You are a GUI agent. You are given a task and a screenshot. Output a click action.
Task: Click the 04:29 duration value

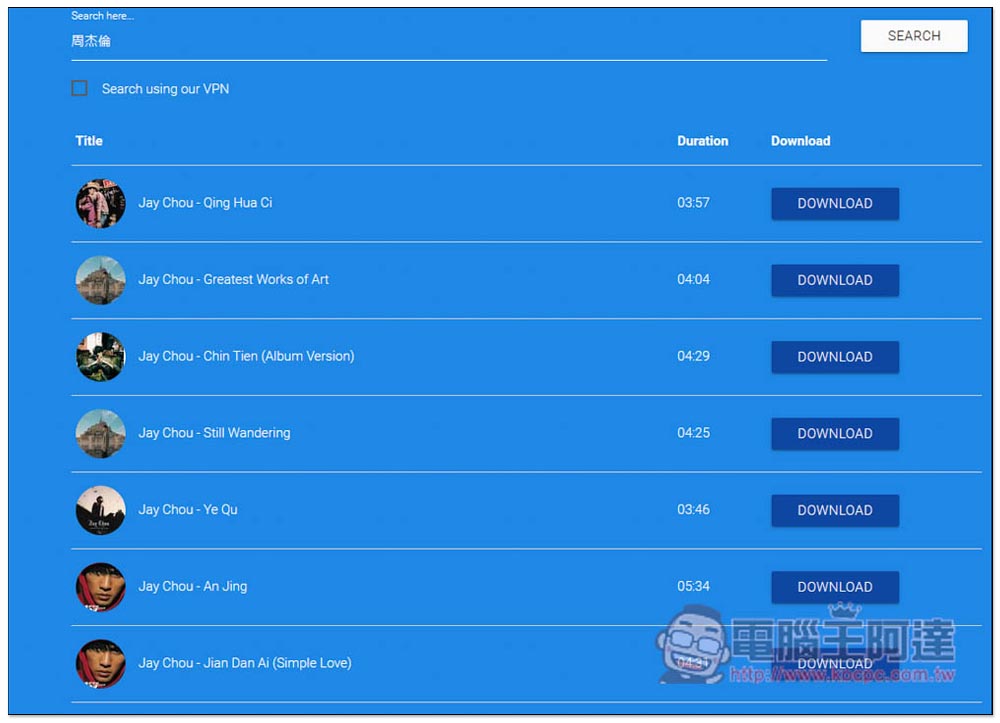click(693, 356)
